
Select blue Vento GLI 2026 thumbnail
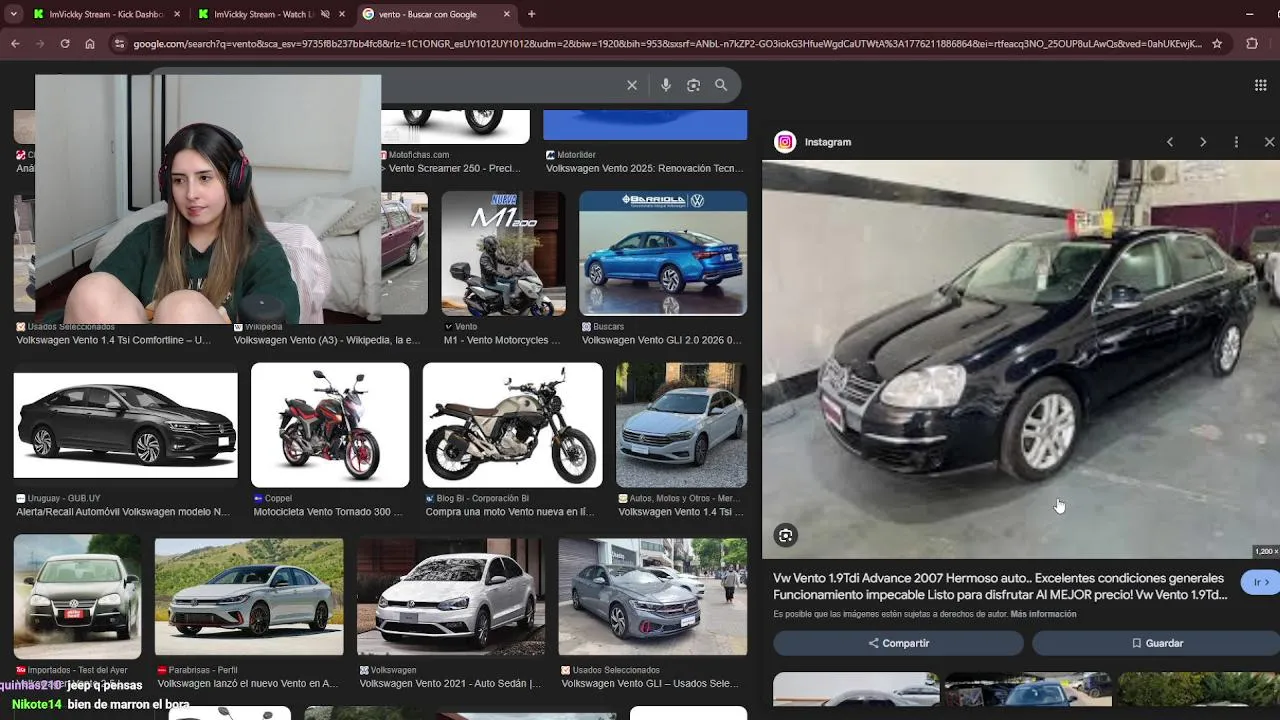pos(663,253)
